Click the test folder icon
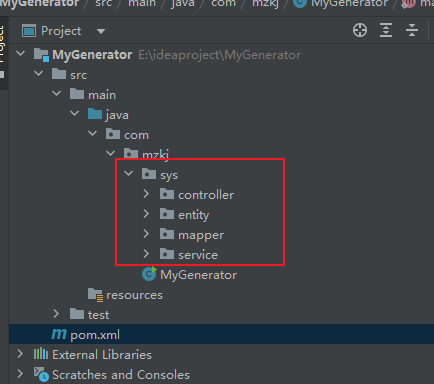This screenshot has width=434, height=384. point(77,314)
